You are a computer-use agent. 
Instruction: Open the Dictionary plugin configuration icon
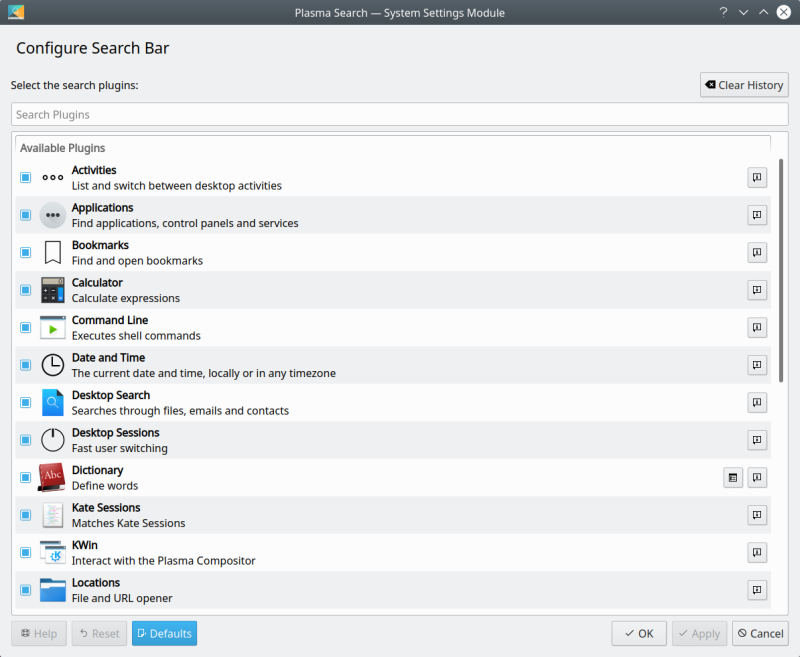coord(733,477)
